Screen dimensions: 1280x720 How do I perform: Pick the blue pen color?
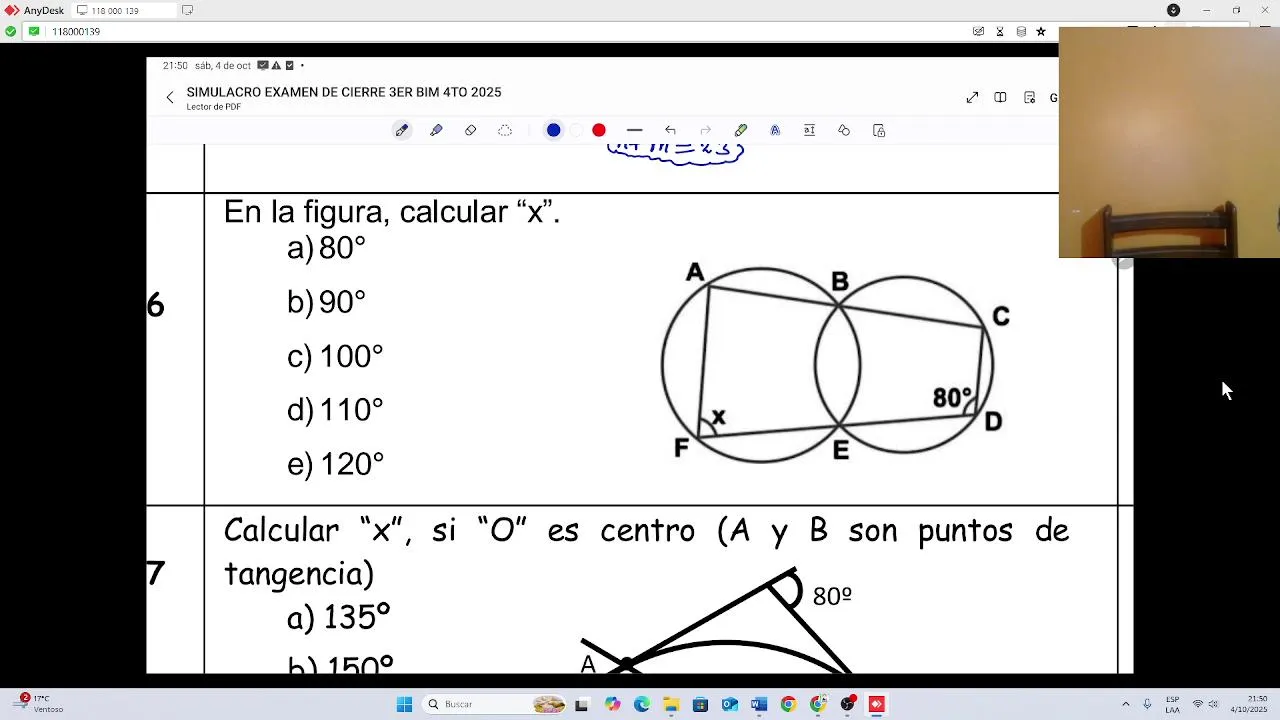click(554, 130)
